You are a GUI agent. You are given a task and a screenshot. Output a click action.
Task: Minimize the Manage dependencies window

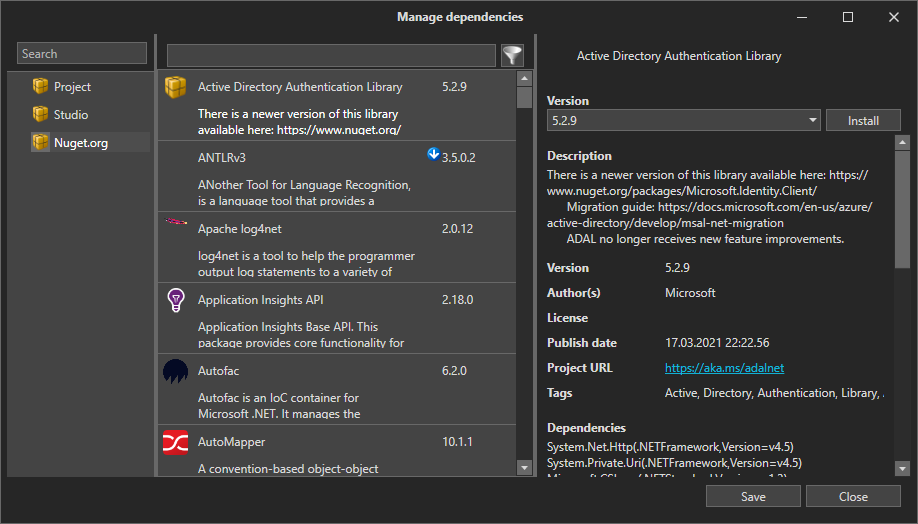click(802, 17)
